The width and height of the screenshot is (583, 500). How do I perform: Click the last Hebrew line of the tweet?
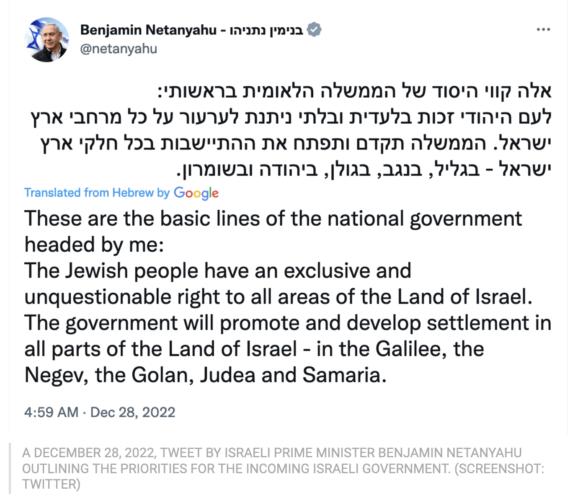(364, 170)
